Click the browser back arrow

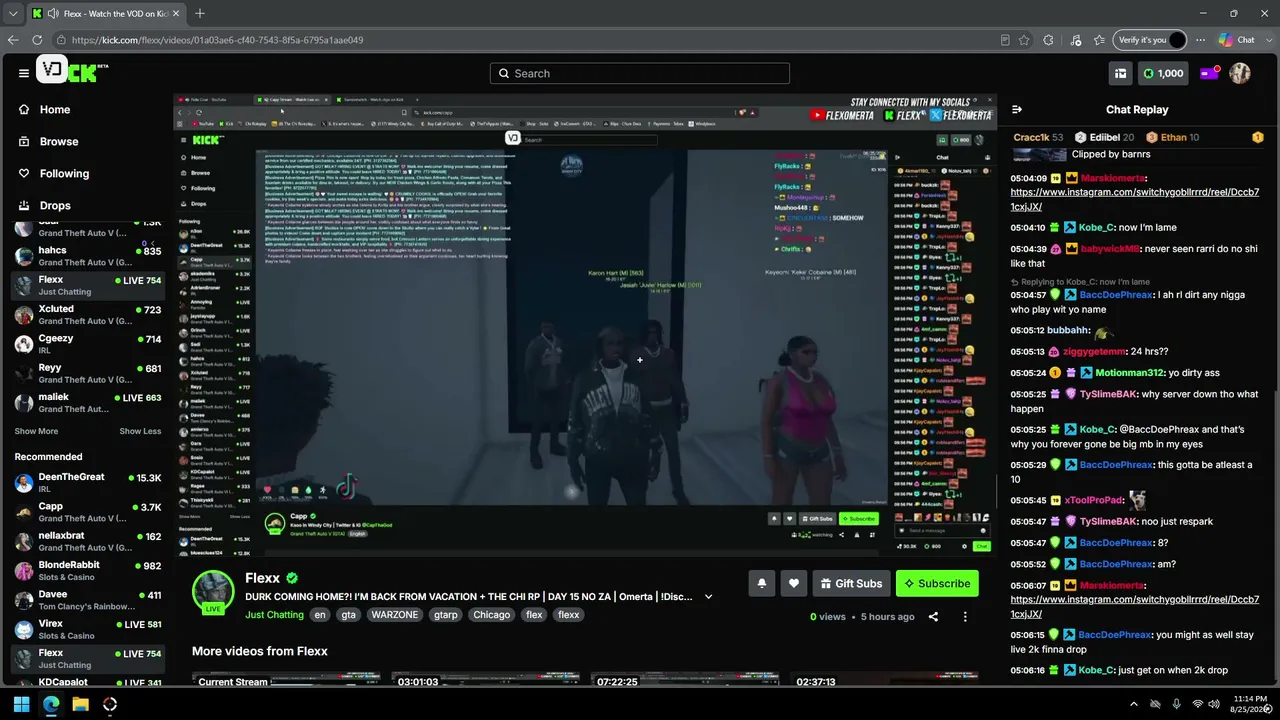point(13,40)
